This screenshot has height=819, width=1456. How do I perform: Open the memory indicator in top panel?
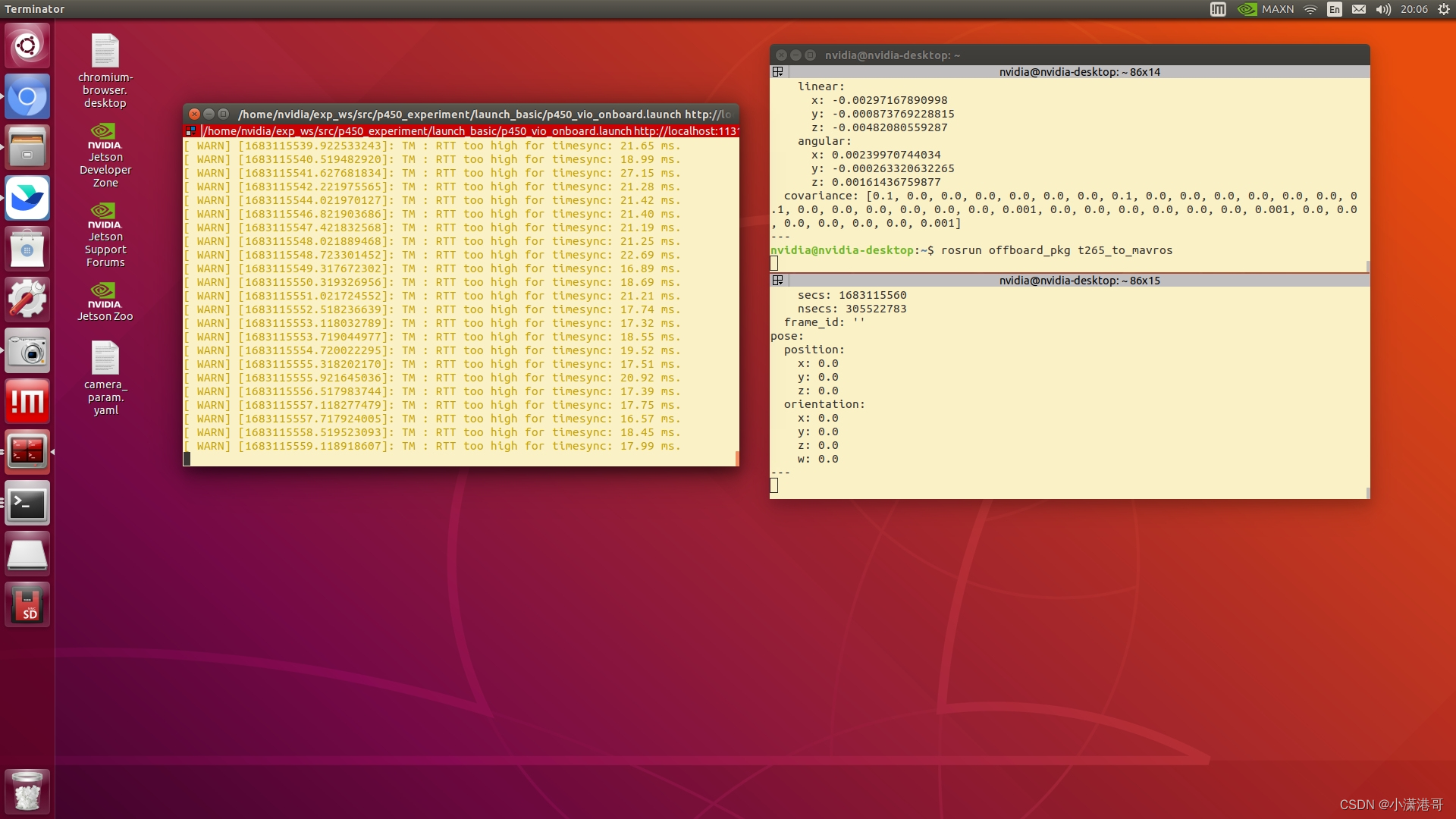pyautogui.click(x=1218, y=9)
